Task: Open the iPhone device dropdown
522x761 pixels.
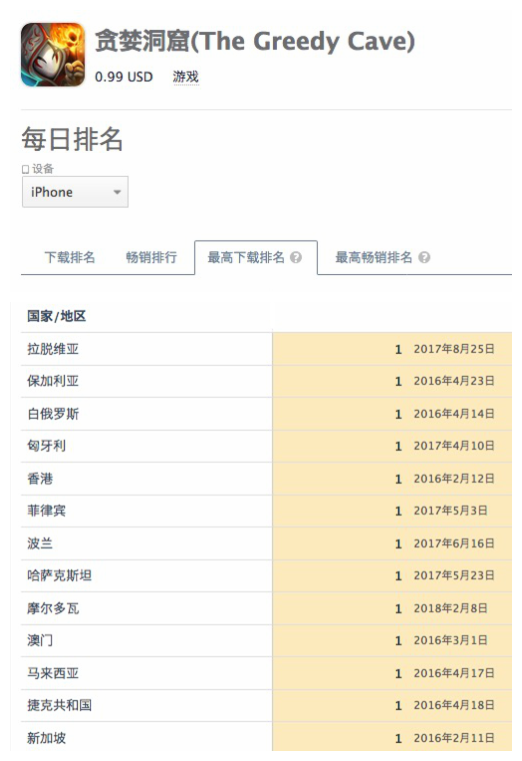Action: (75, 192)
